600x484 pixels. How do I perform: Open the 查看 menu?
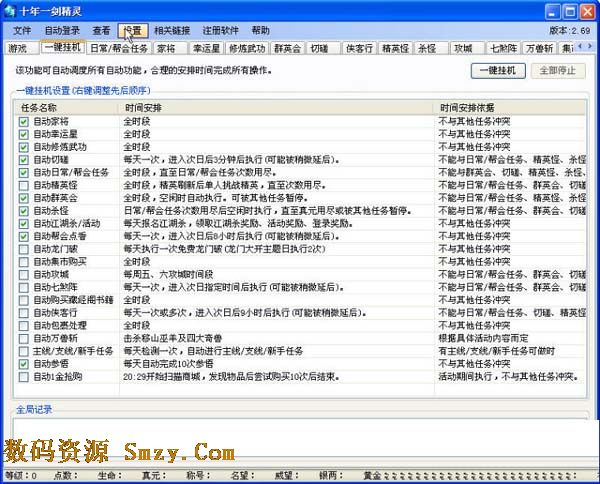click(x=101, y=31)
